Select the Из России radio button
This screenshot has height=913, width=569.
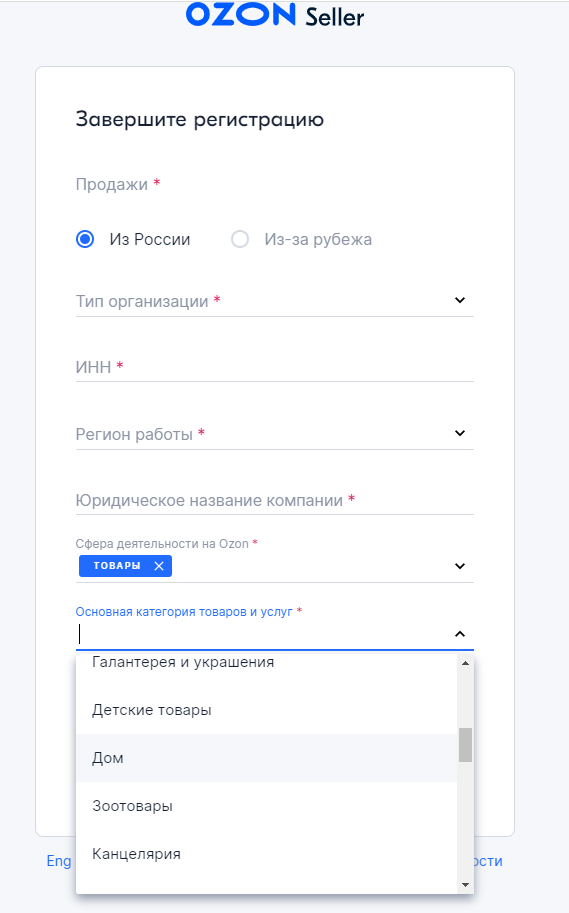click(85, 239)
